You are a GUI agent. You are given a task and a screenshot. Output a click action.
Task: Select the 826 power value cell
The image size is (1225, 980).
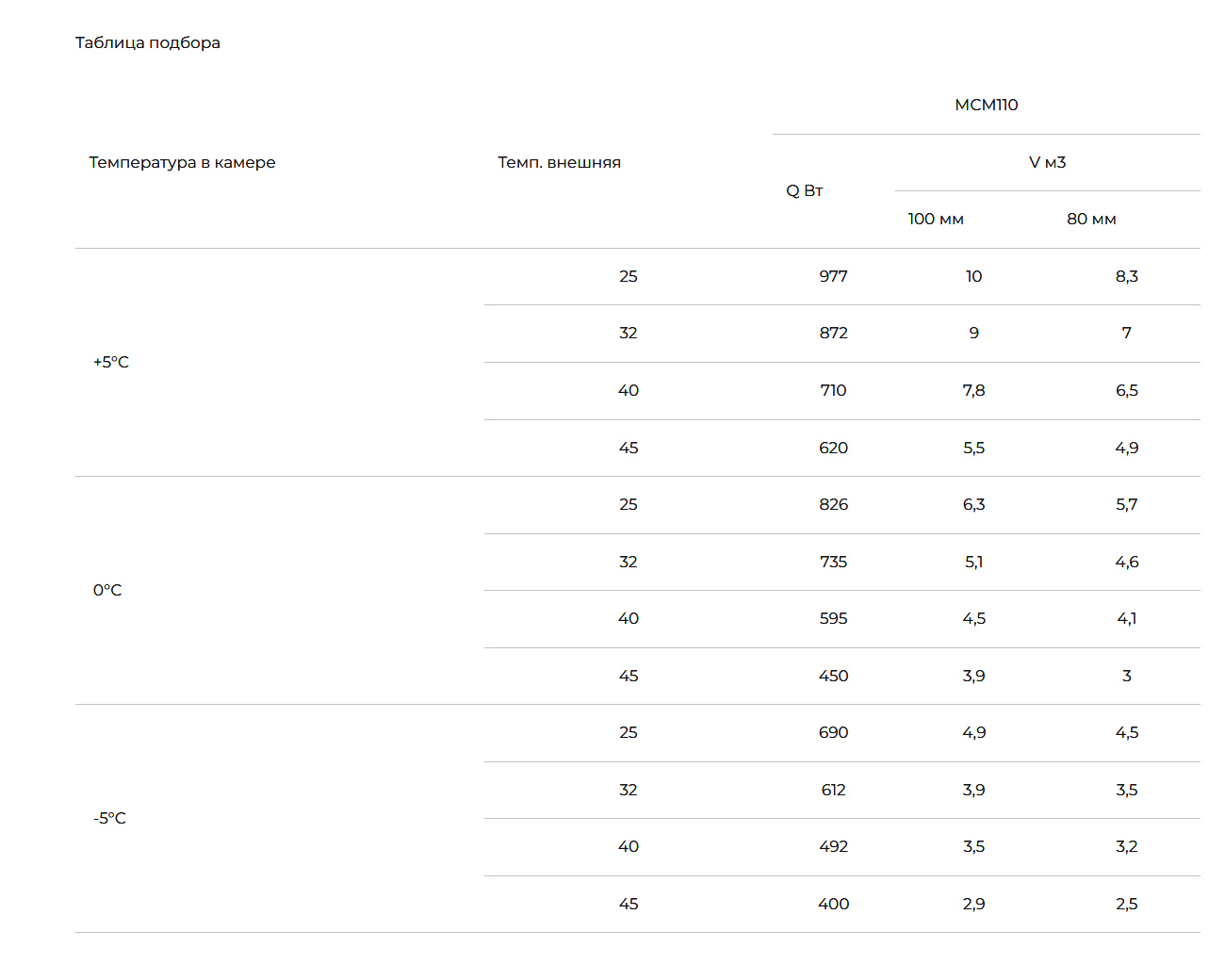pos(833,504)
